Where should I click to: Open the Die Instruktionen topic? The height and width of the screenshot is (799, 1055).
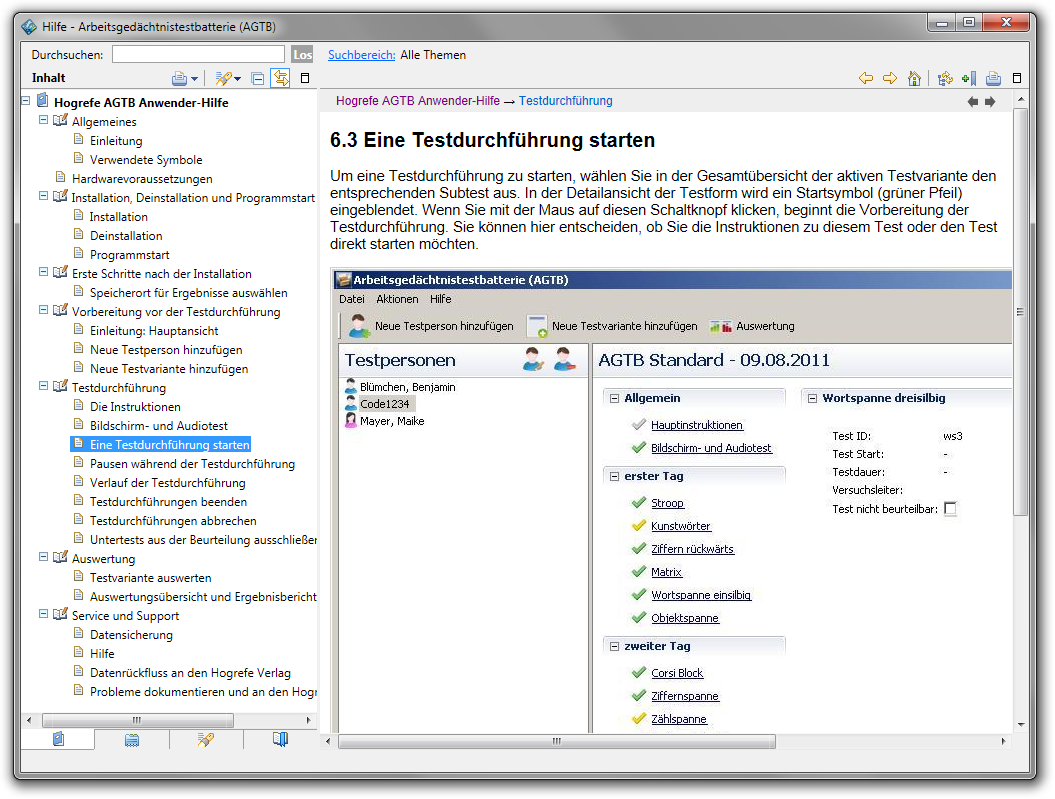click(x=135, y=407)
